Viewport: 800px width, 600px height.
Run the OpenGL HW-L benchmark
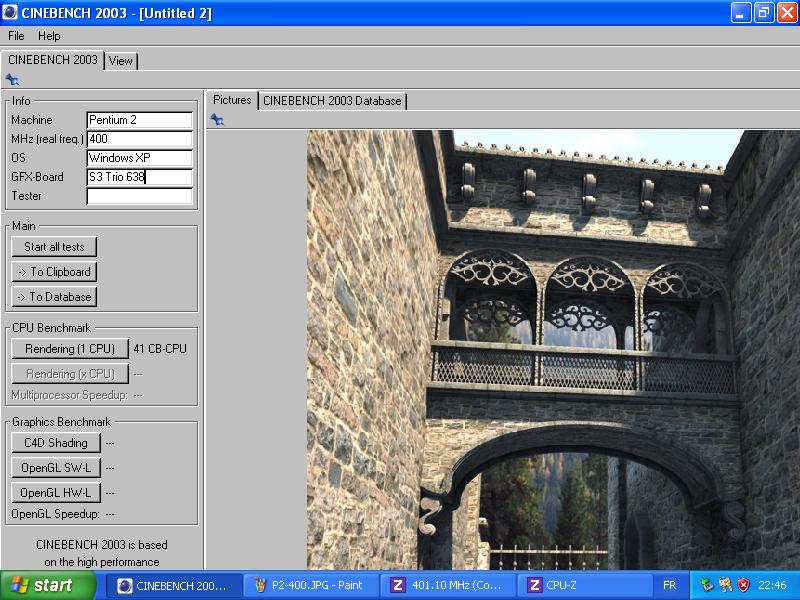56,493
